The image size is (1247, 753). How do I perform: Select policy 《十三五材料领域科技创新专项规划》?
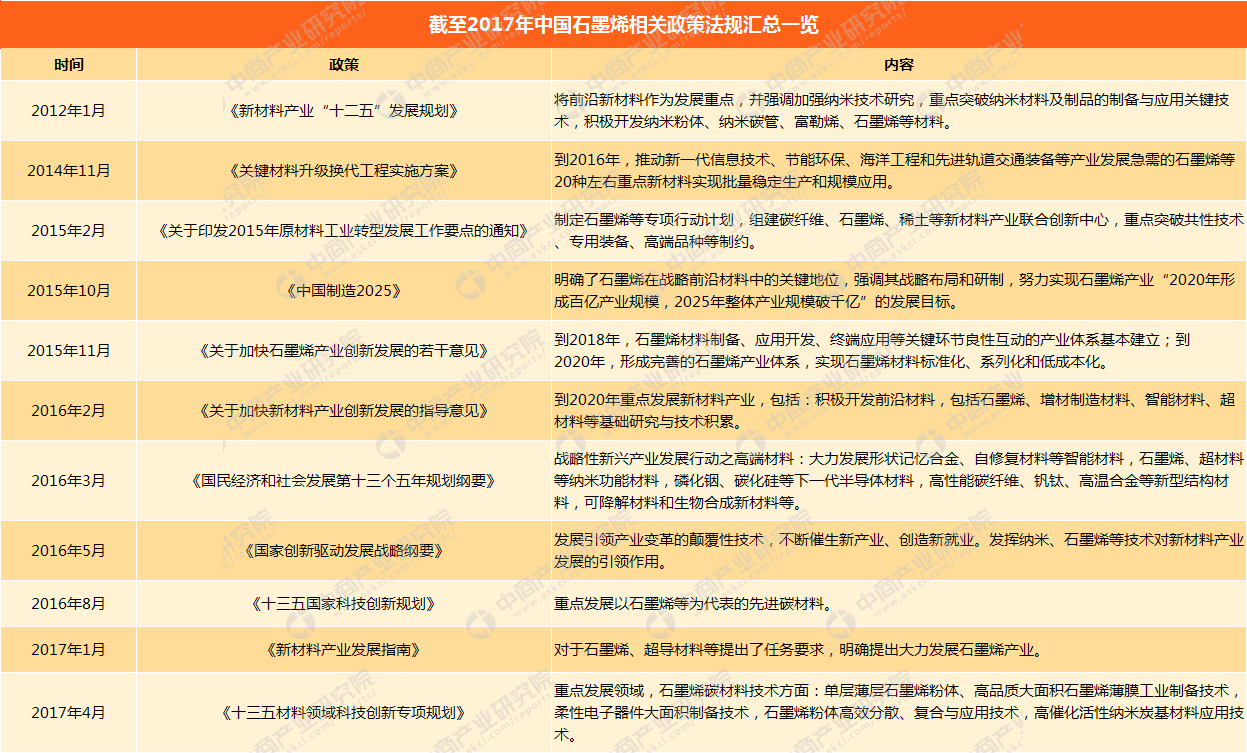click(343, 713)
